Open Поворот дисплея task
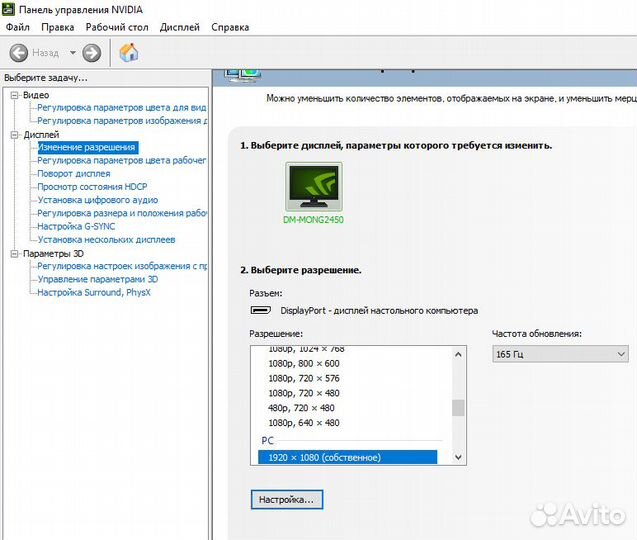 [x=74, y=173]
